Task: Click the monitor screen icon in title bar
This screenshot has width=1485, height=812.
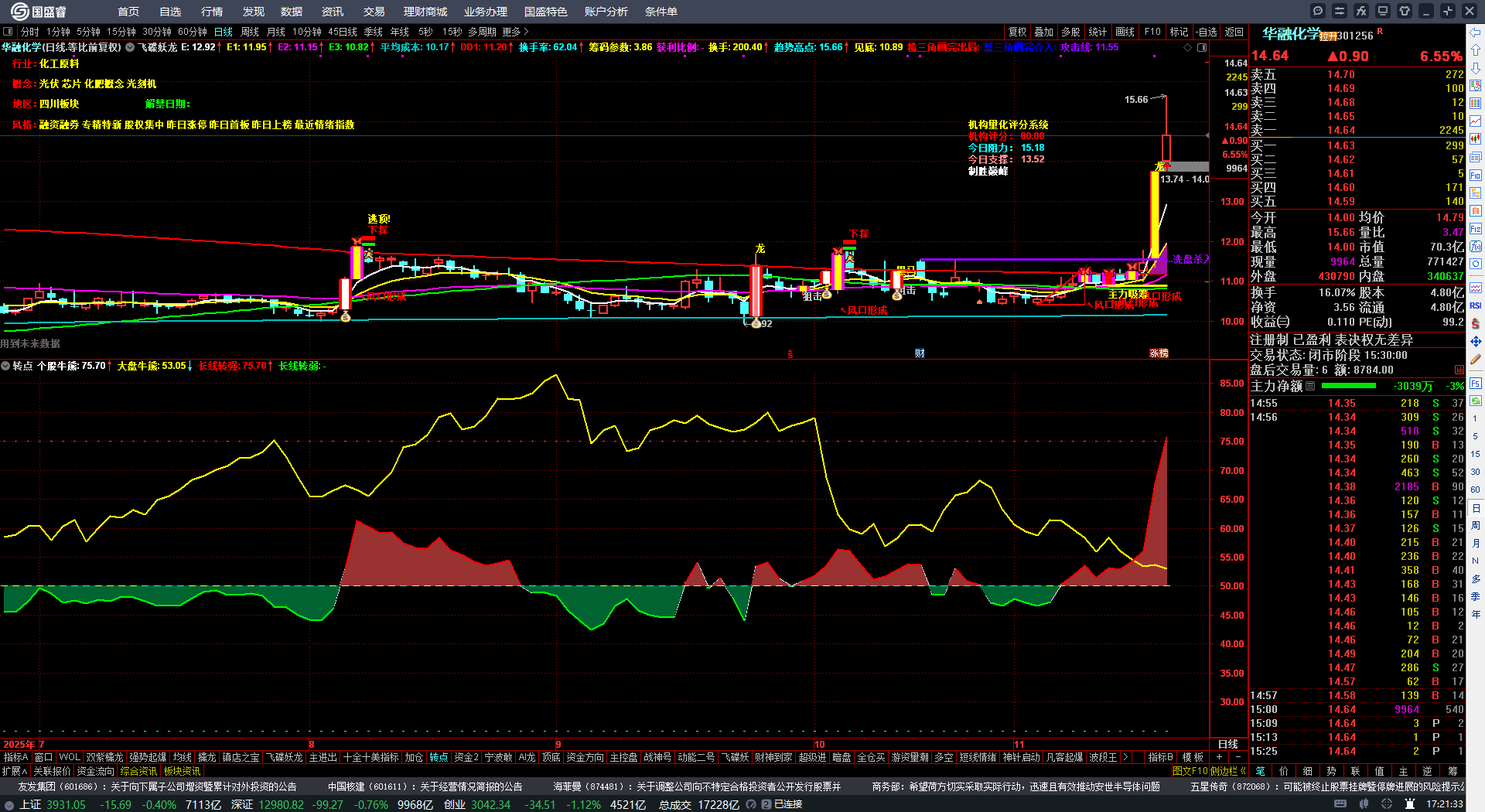Action: tap(1383, 11)
